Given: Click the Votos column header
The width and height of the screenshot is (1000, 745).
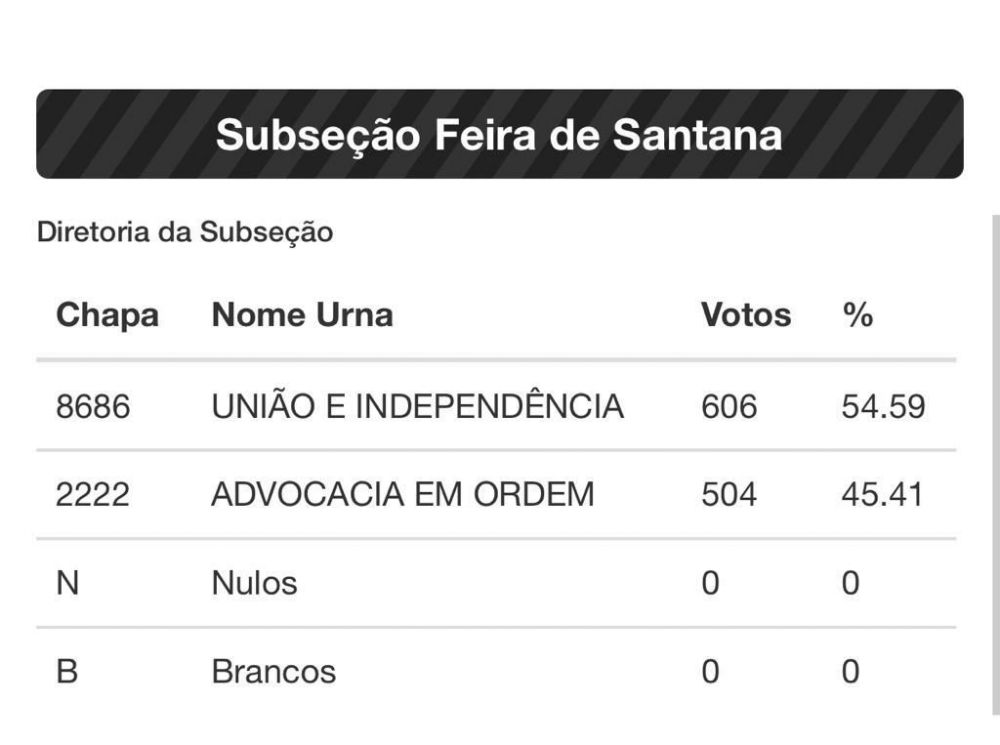Looking at the screenshot, I should pyautogui.click(x=745, y=315).
